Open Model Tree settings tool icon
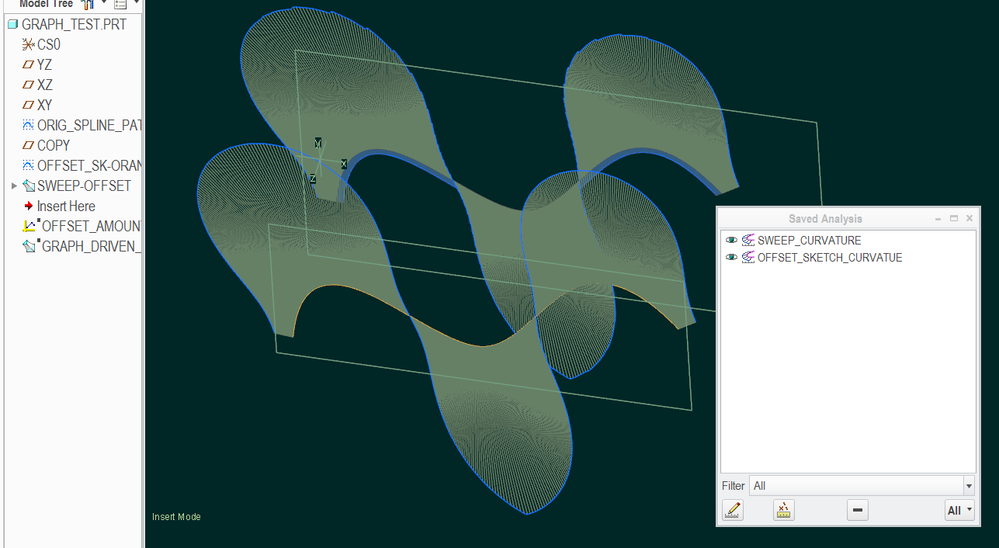 pyautogui.click(x=88, y=4)
